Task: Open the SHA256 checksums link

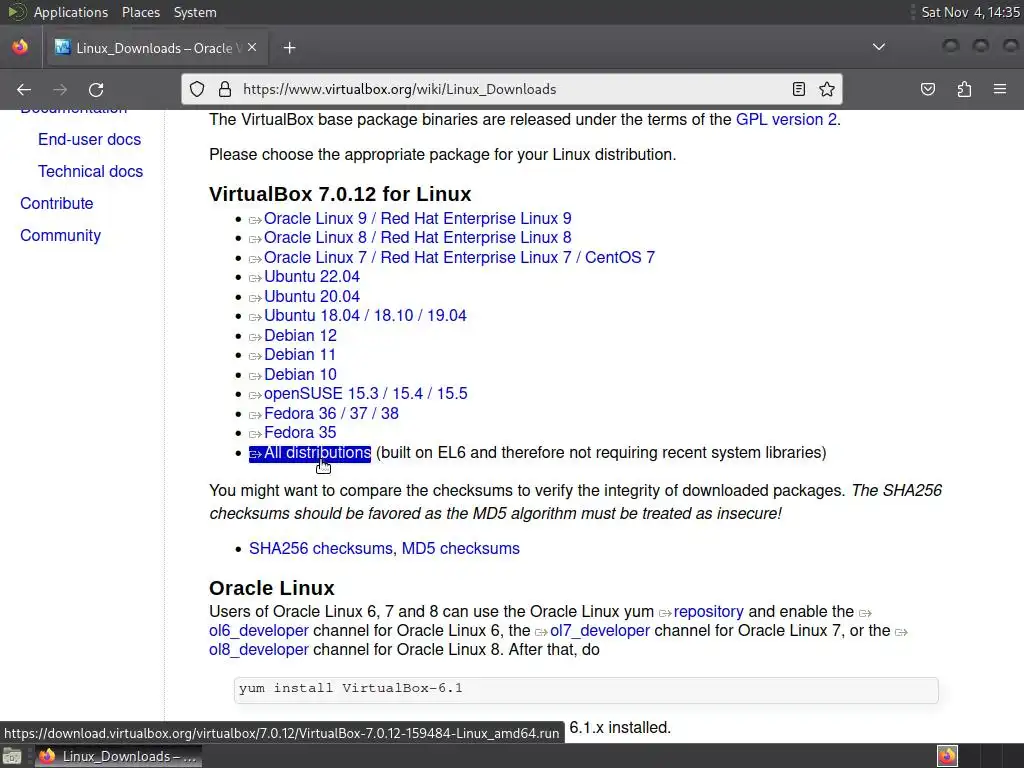Action: 321,549
